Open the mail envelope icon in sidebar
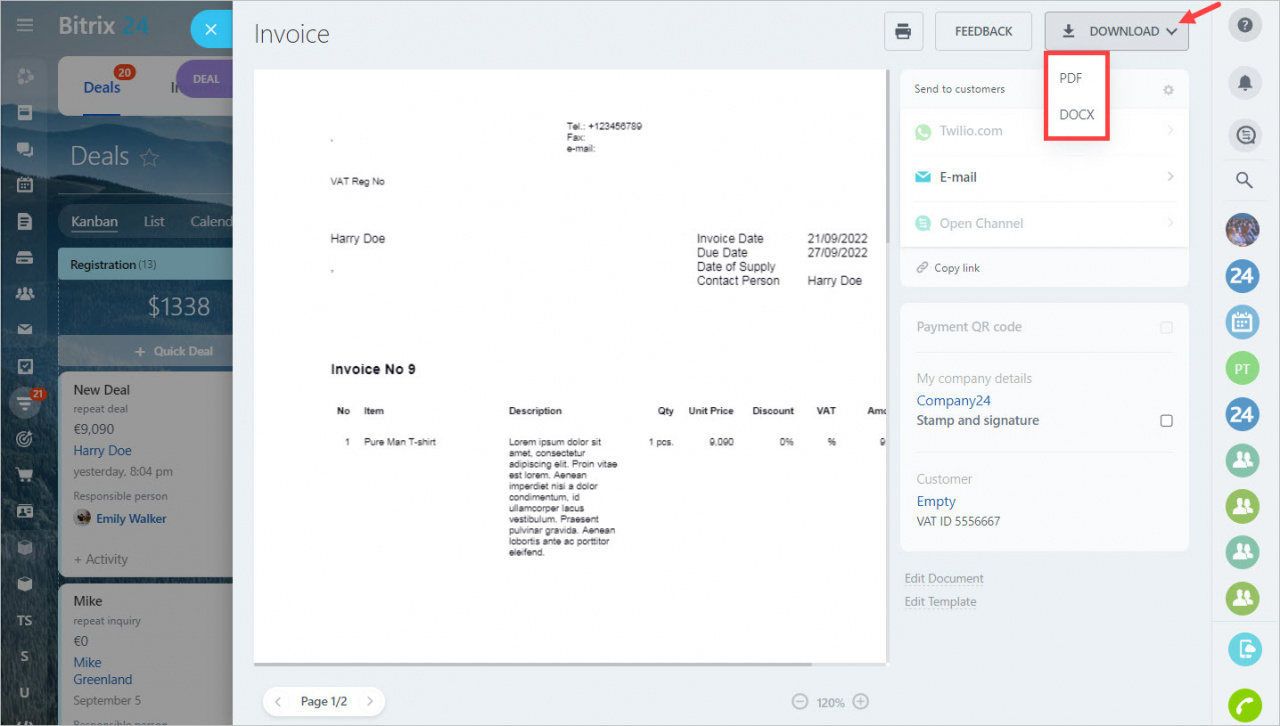 (25, 330)
